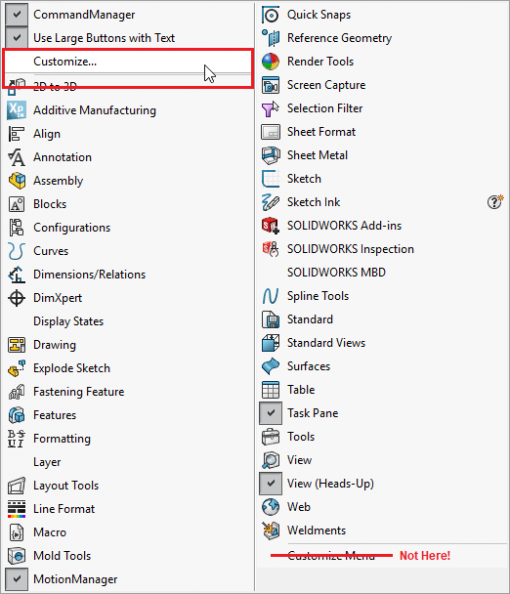Image resolution: width=510 pixels, height=594 pixels.
Task: Uncheck the CommandManager option
Action: (17, 15)
